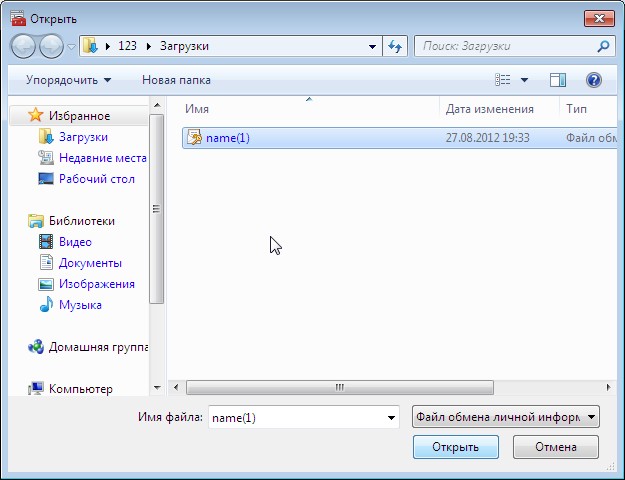Click the Компьютер icon in sidebar

[36, 389]
